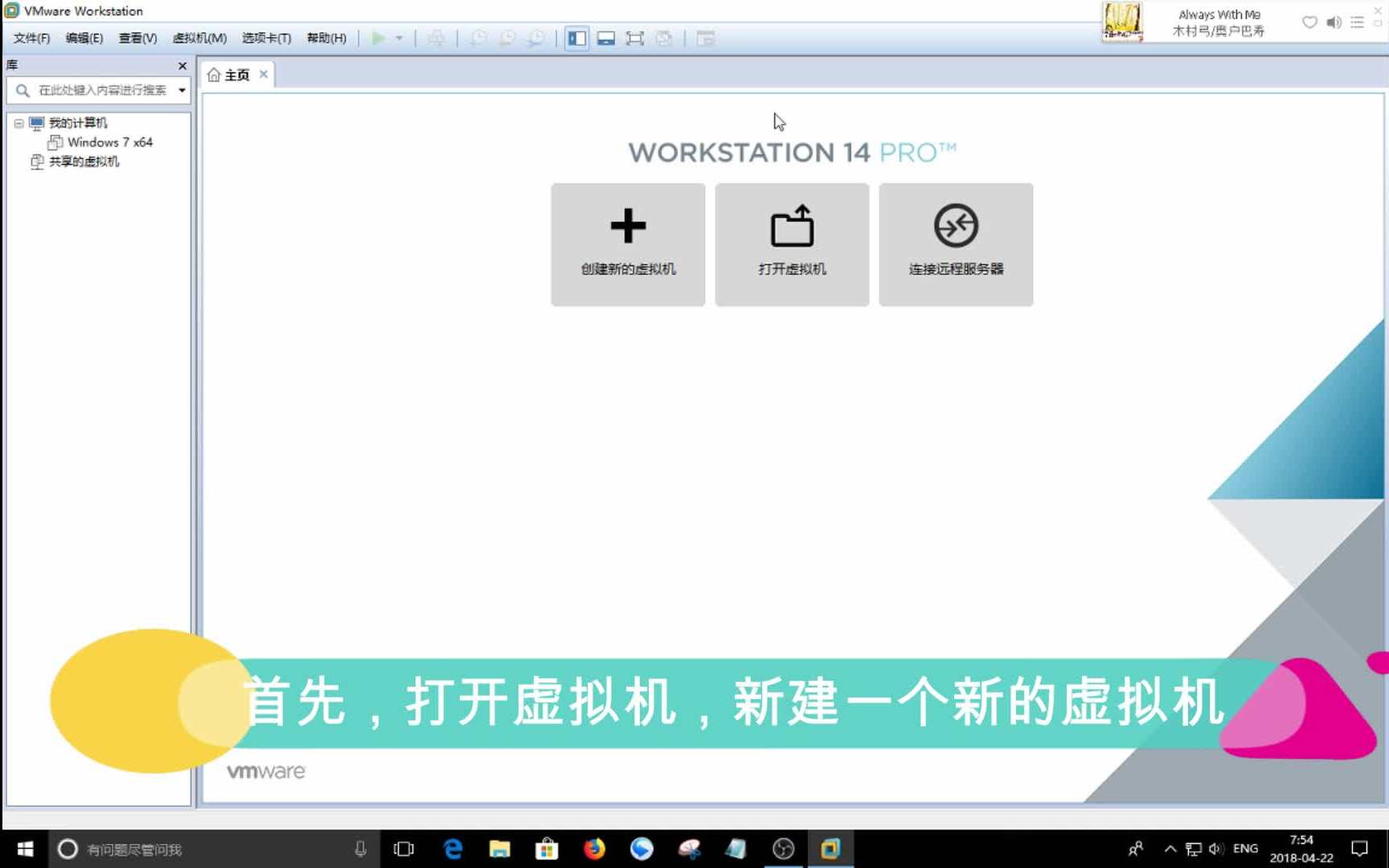Screen dimensions: 1389x868
Task: Collapse the 我的计算机 tree node
Action: (x=18, y=124)
